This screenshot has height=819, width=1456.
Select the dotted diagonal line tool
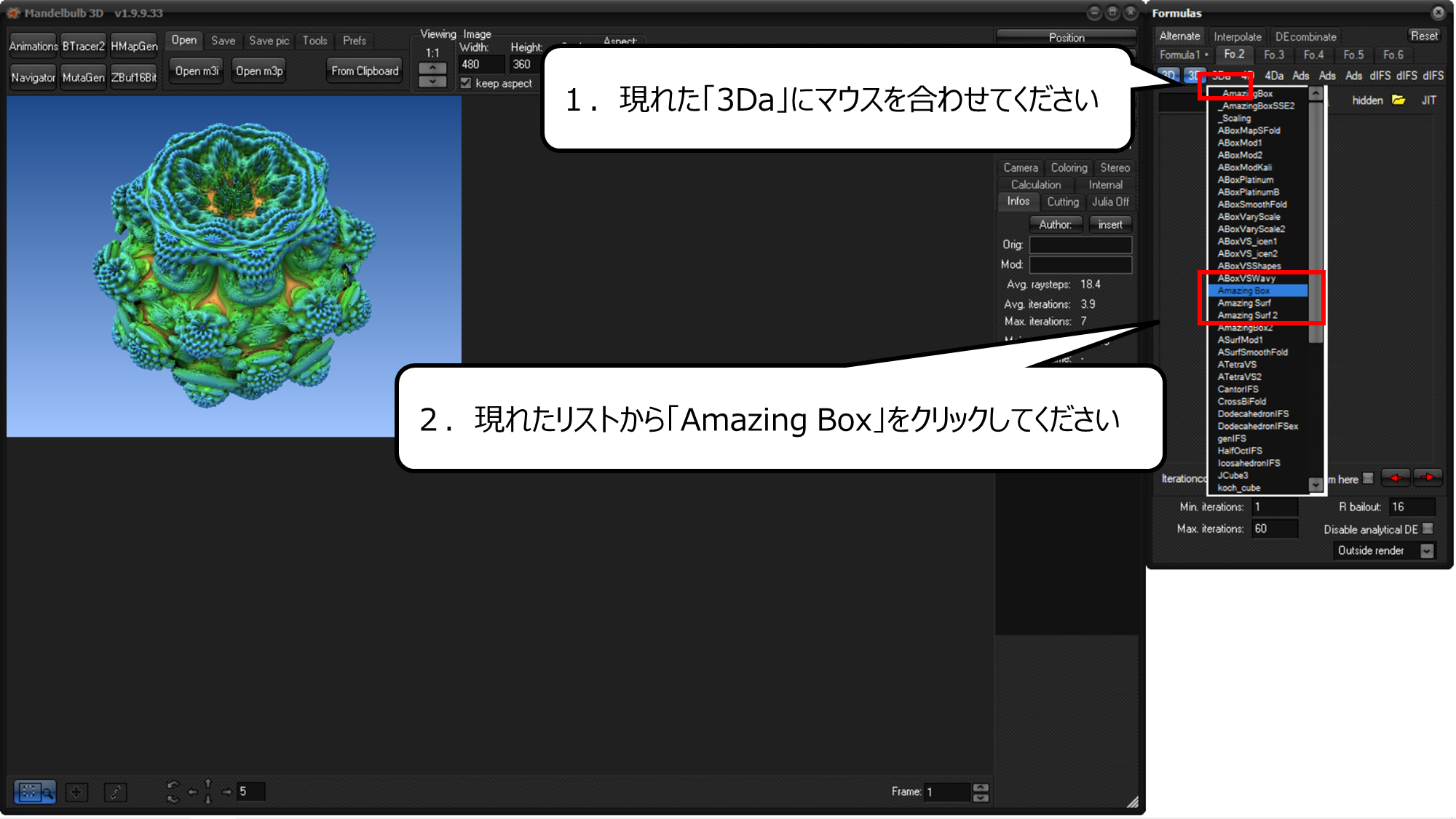tap(115, 792)
